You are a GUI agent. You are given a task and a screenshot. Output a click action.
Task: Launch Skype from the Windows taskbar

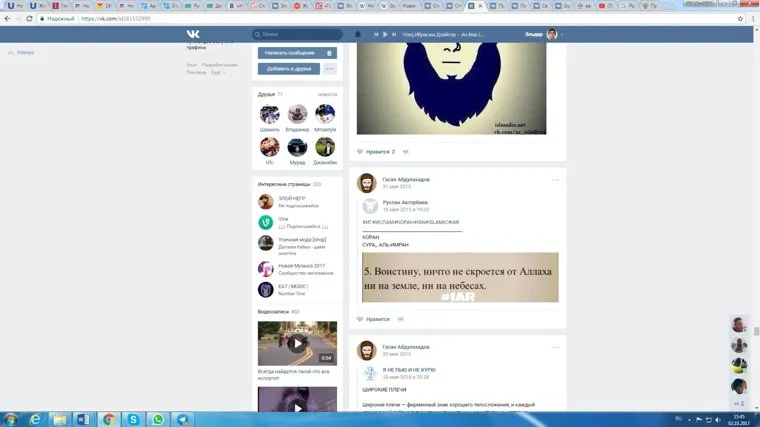(x=133, y=419)
